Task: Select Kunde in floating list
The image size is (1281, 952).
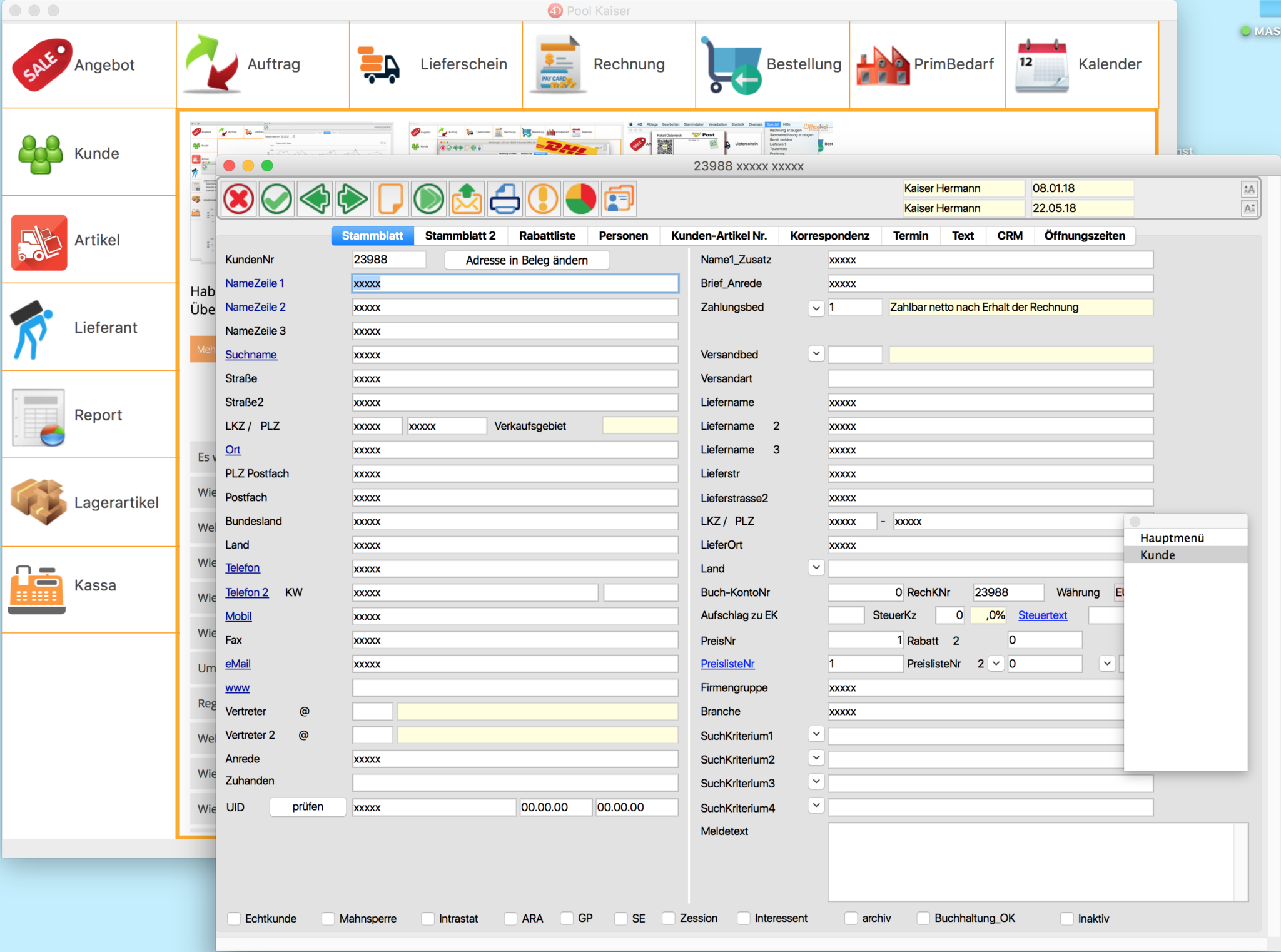Action: click(1185, 555)
